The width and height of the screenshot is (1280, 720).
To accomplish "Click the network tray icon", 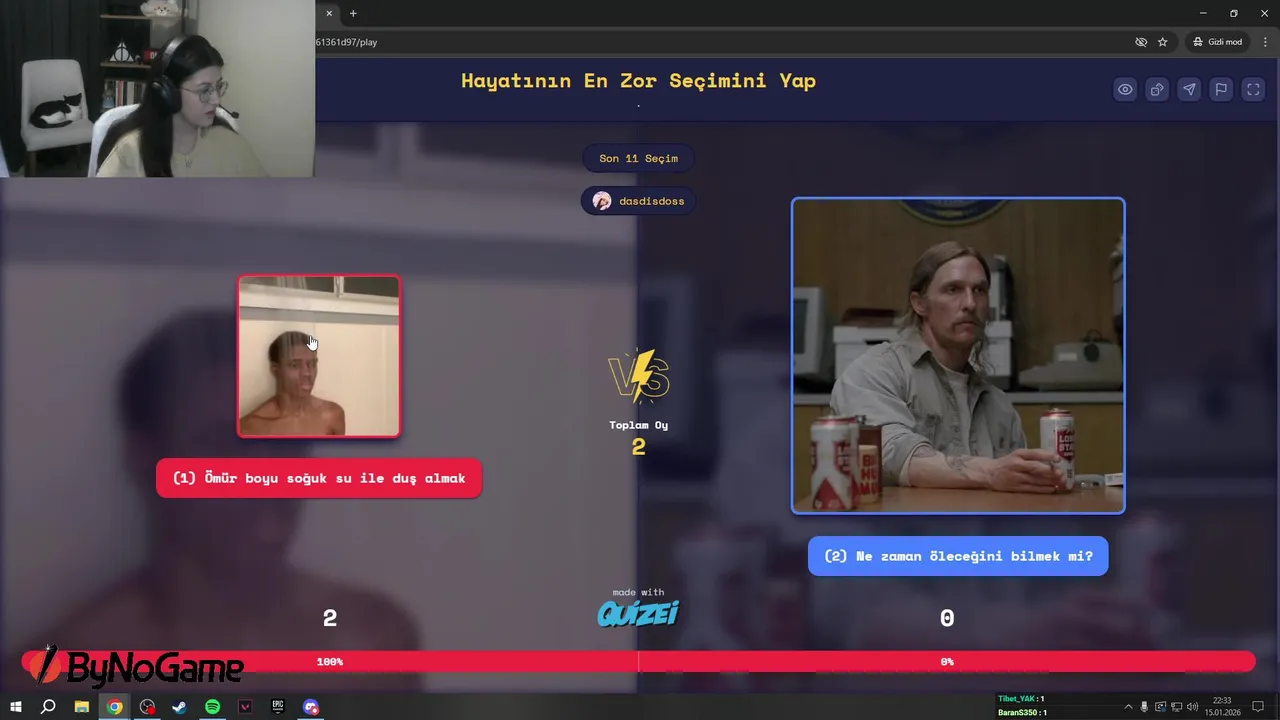I will tap(1176, 707).
